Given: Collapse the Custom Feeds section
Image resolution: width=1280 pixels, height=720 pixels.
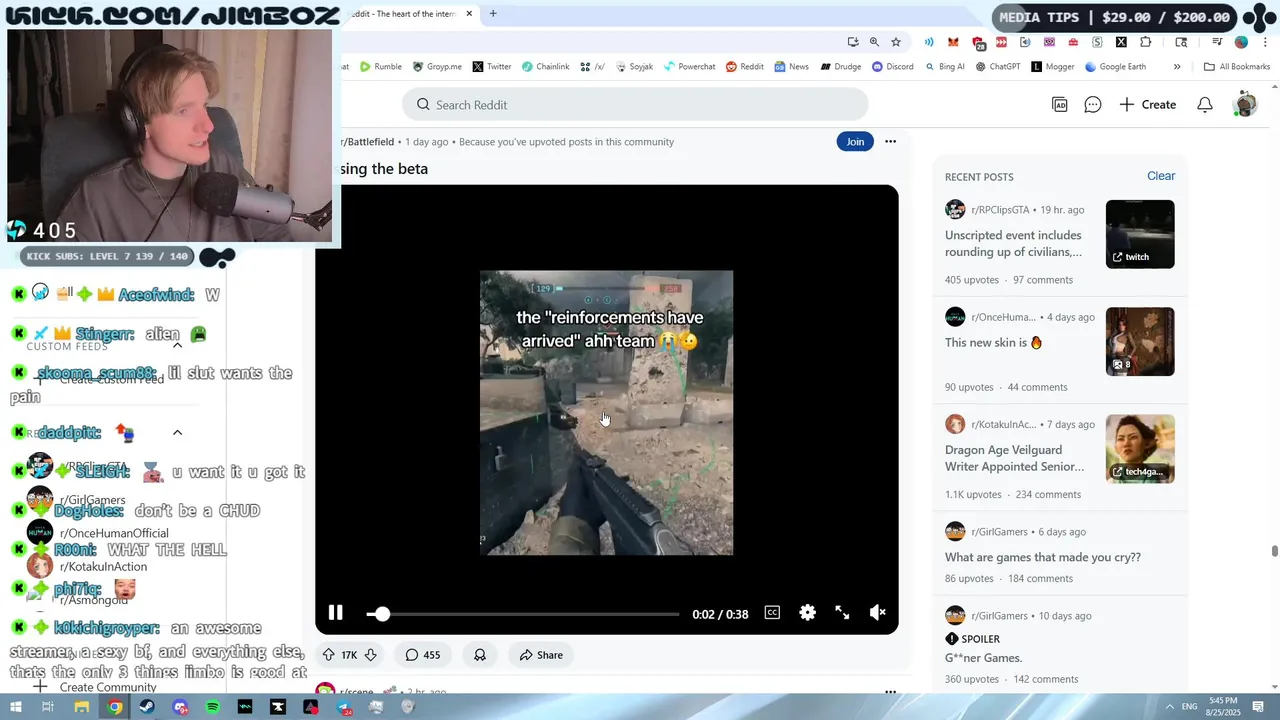Looking at the screenshot, I should coord(177,345).
